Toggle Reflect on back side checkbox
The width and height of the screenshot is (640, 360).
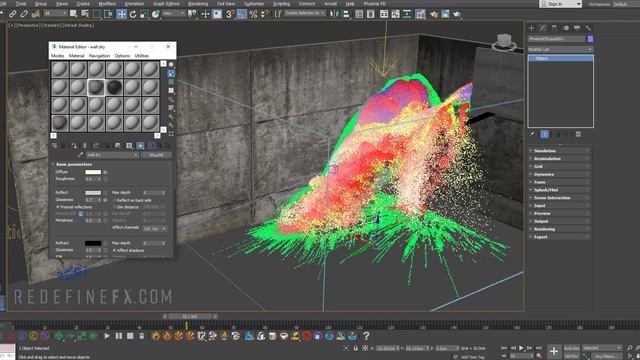[115, 200]
